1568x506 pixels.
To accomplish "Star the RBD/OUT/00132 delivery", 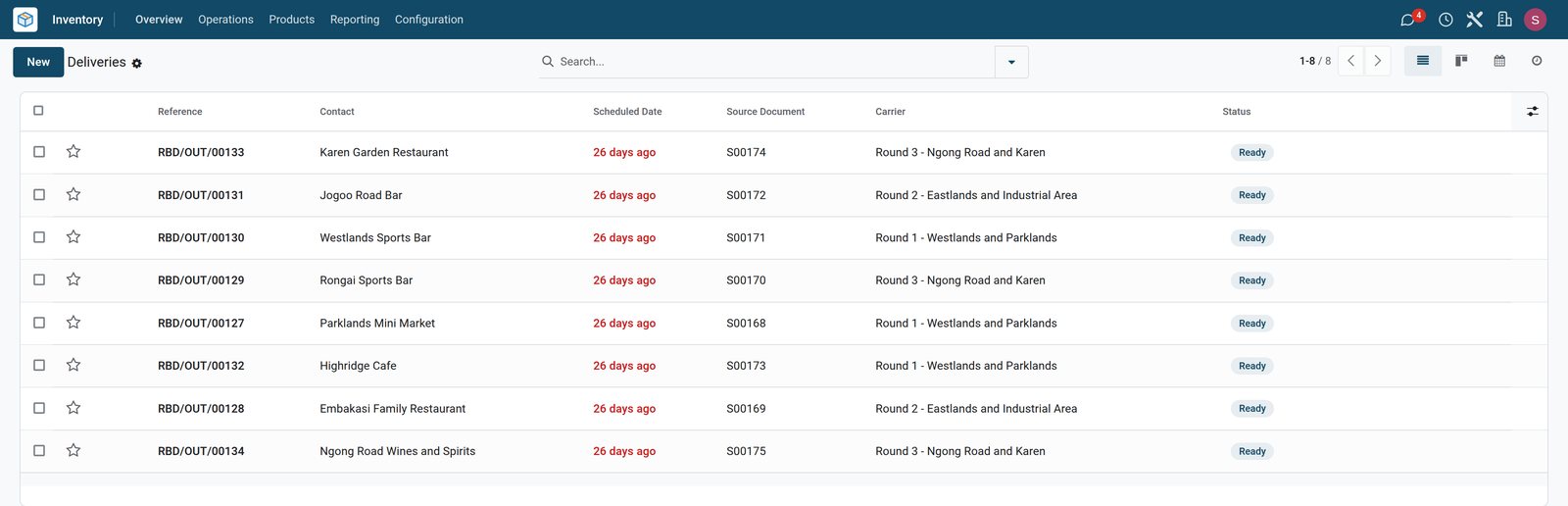I will click(x=73, y=365).
